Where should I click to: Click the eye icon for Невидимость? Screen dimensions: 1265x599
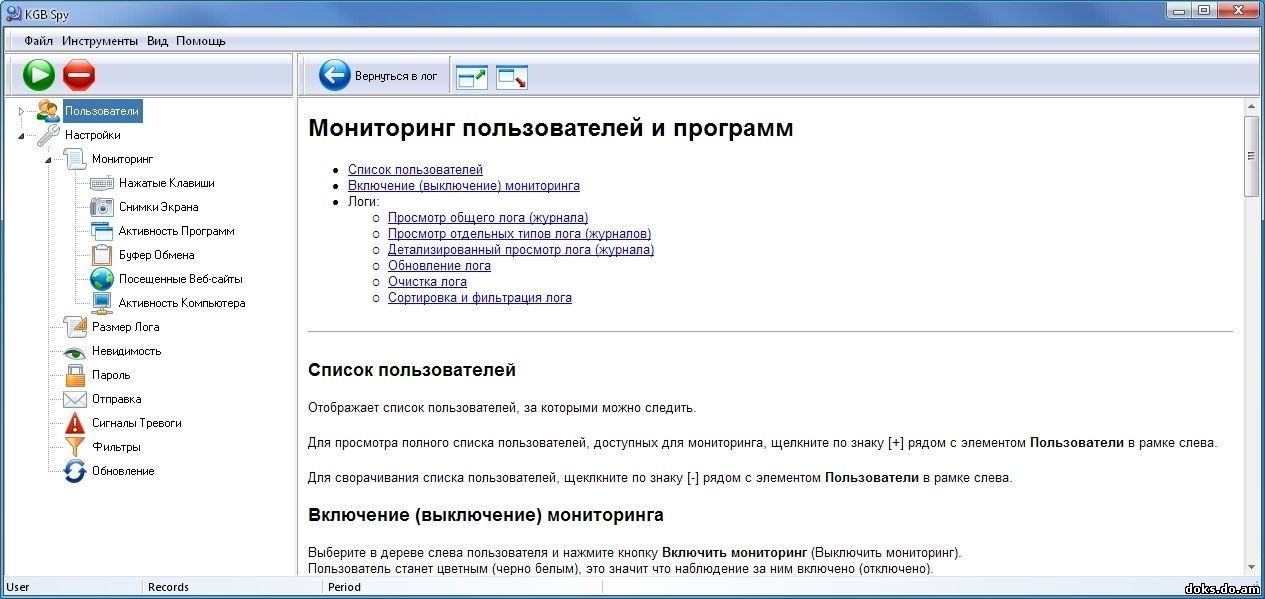[x=75, y=352]
